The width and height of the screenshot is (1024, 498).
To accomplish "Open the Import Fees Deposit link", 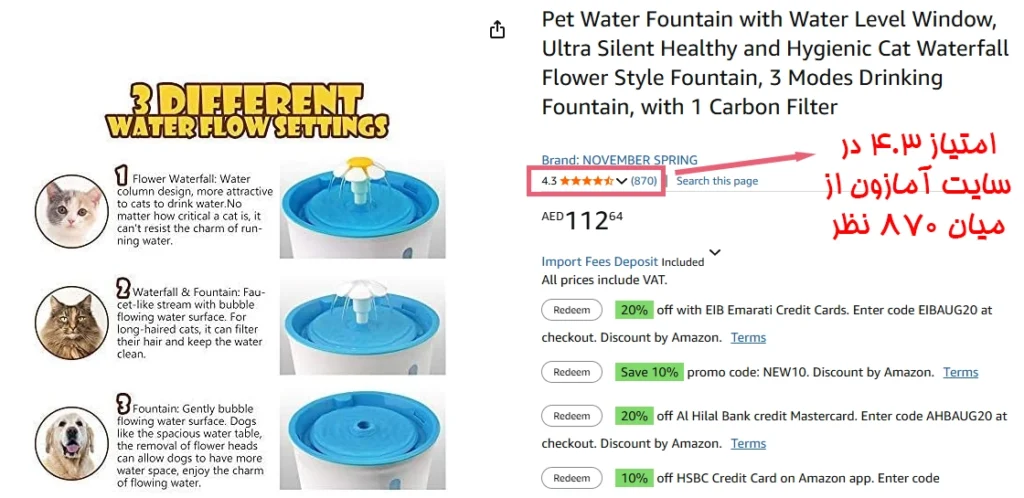I will pos(600,262).
